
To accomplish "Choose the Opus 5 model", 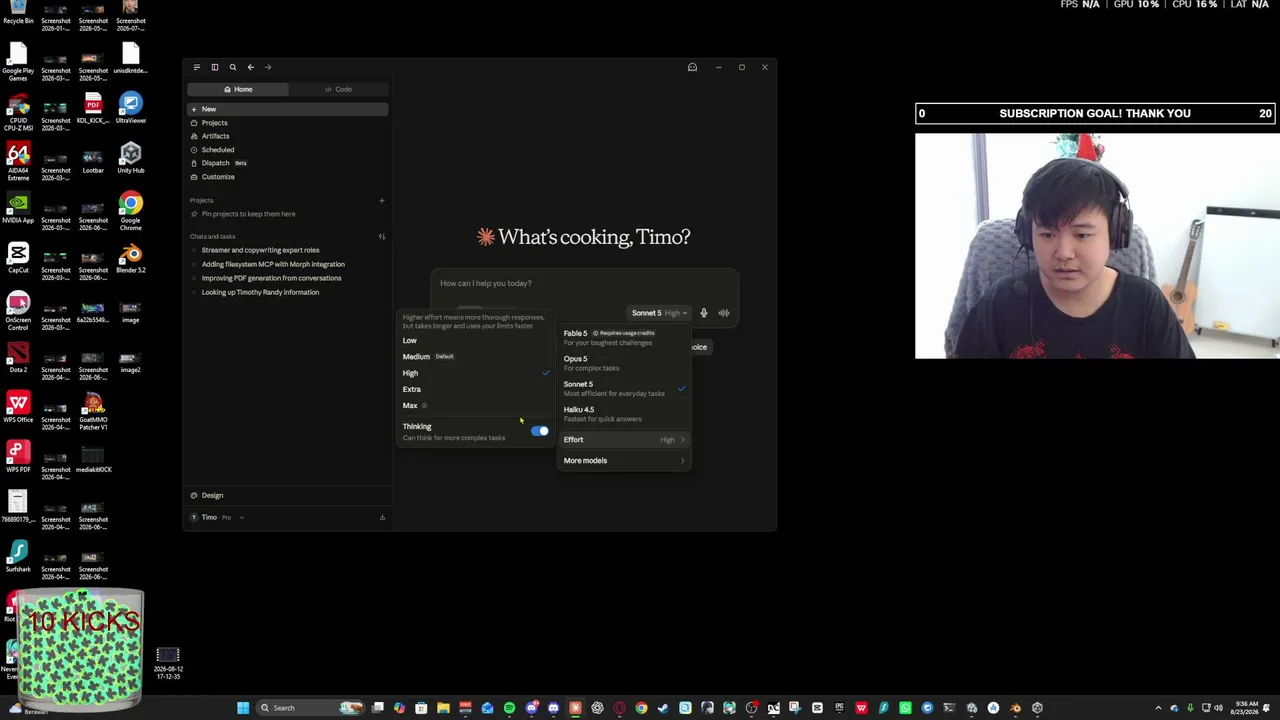I will coord(624,363).
